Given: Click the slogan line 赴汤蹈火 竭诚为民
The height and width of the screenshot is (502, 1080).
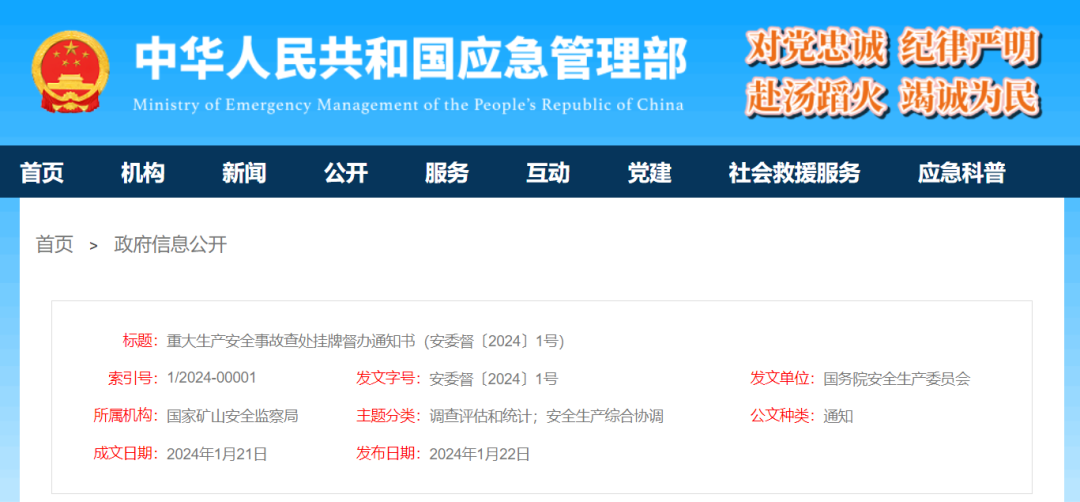Looking at the screenshot, I should (893, 98).
